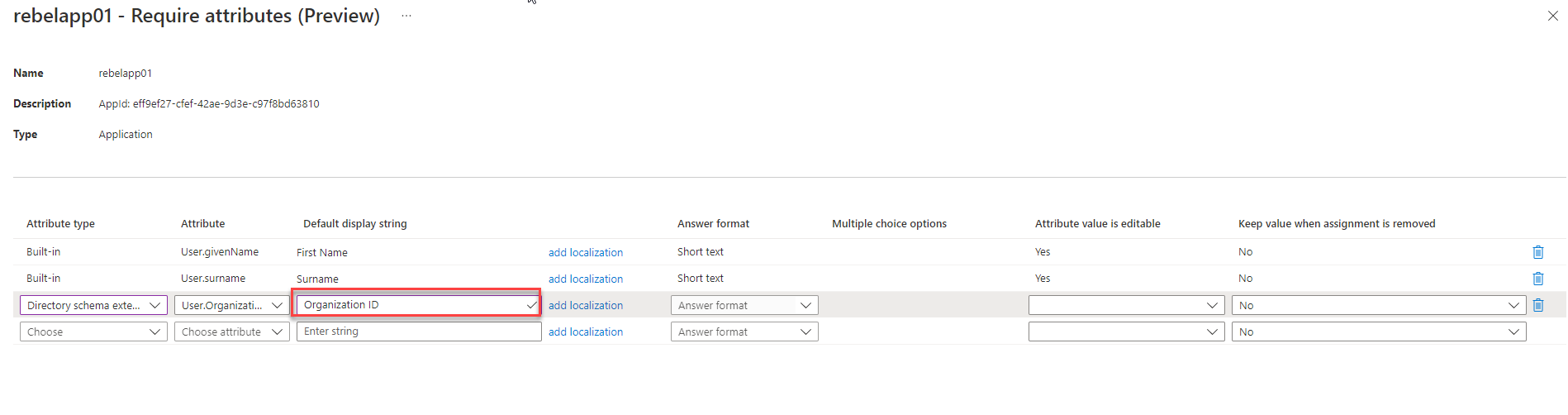Close the Require attributes panel
Screen dimensions: 1568x415
[1552, 16]
